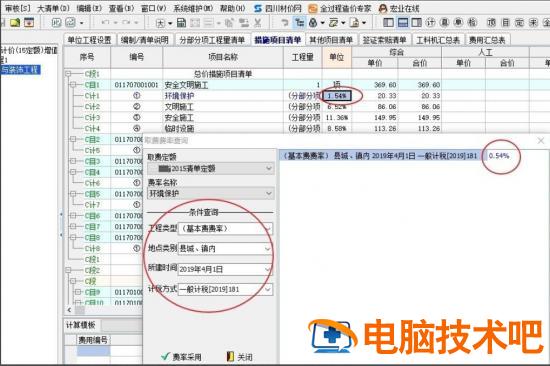Image resolution: width=550 pixels, height=366 pixels.
Task: Click the yellow folder open icon
Action: [x=15, y=23]
